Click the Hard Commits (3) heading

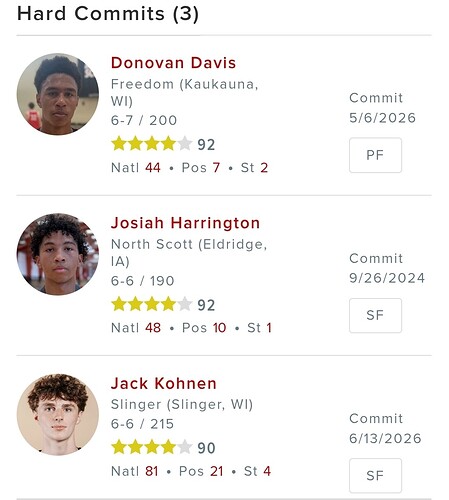(108, 14)
